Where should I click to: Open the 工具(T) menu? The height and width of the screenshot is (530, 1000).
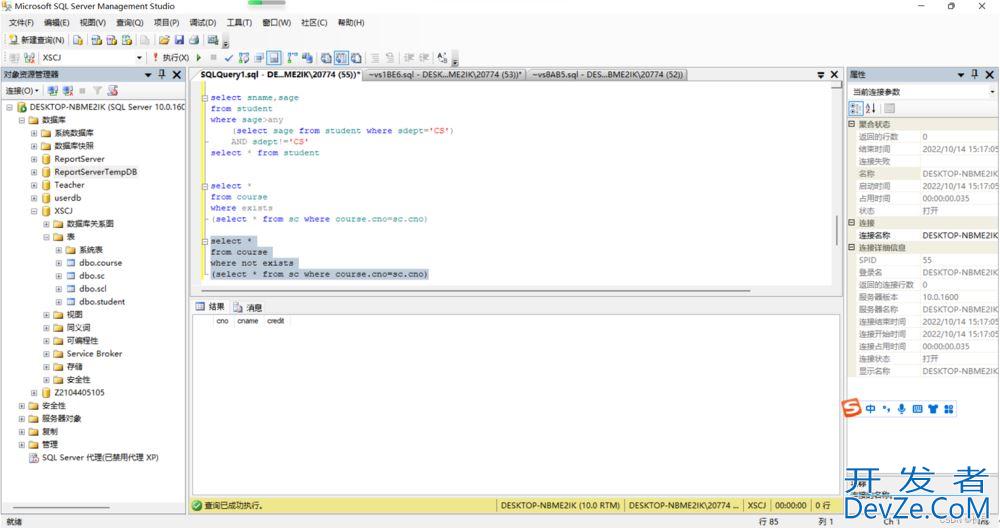[x=239, y=23]
